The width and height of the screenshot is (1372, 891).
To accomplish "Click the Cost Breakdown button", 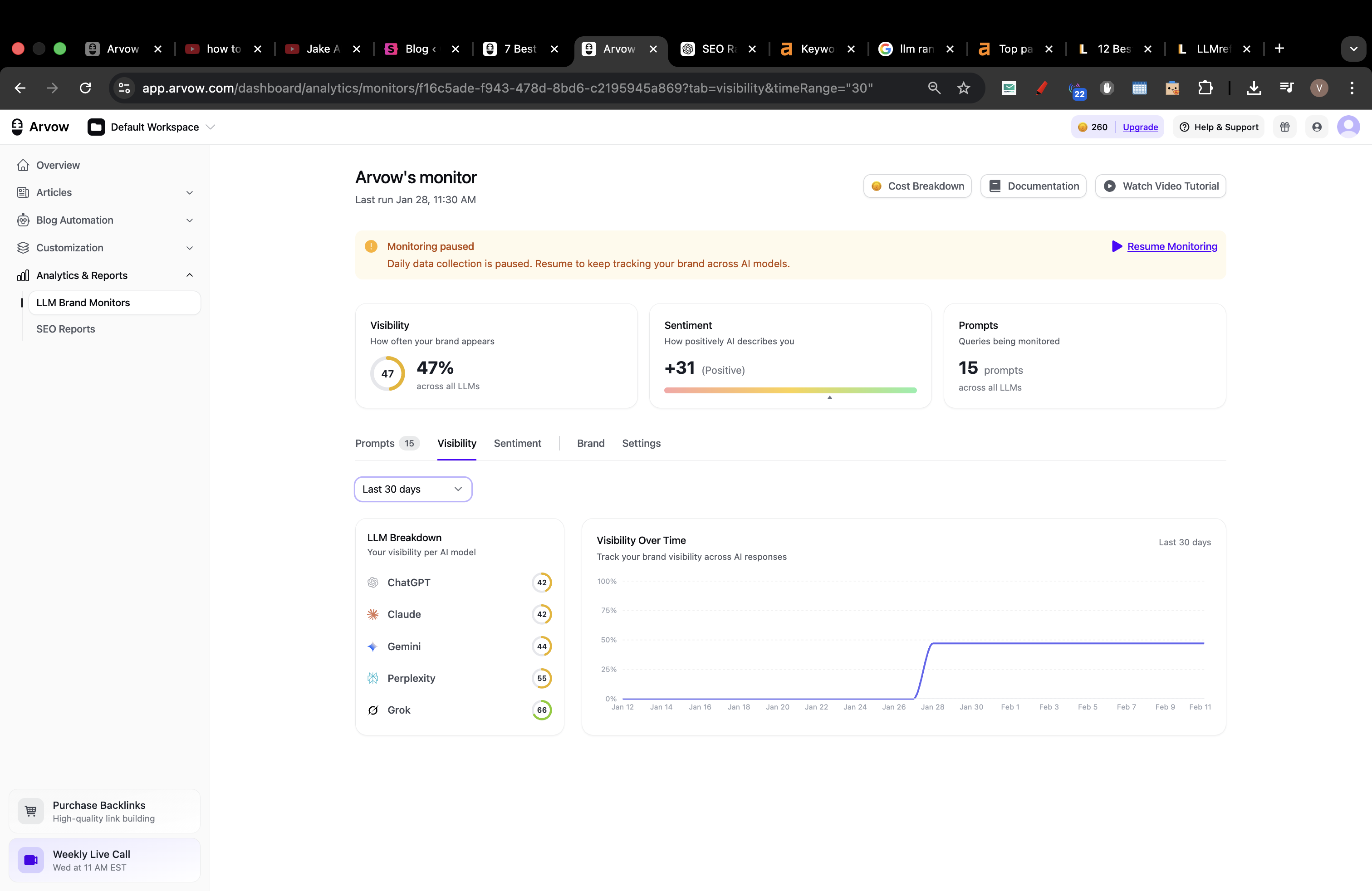I will tap(917, 186).
